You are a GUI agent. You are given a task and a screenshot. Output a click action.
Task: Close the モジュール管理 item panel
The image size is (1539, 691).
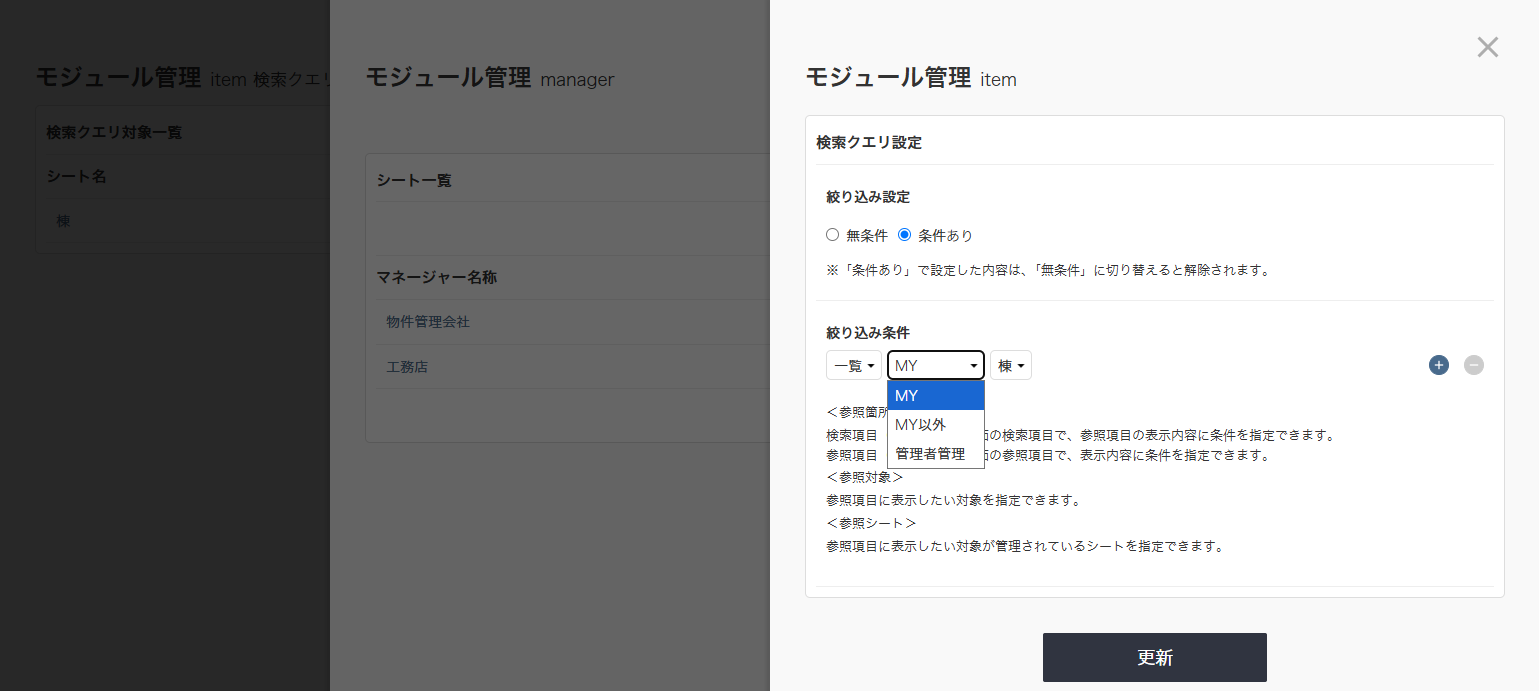coord(1487,47)
